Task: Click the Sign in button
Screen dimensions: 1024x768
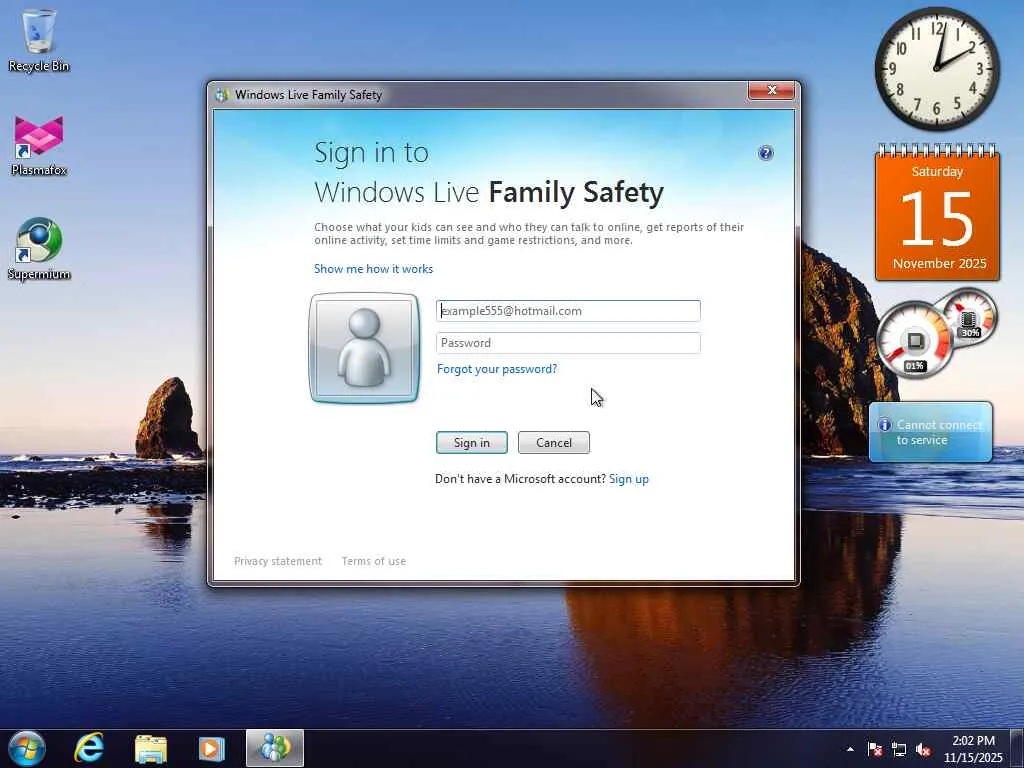Action: 472,443
